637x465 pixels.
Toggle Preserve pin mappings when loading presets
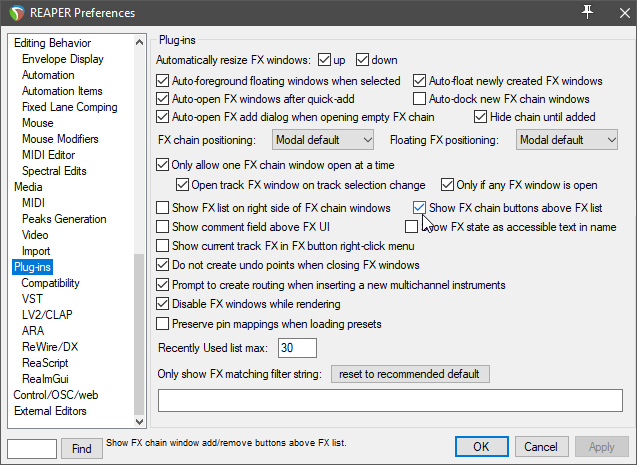tap(164, 323)
